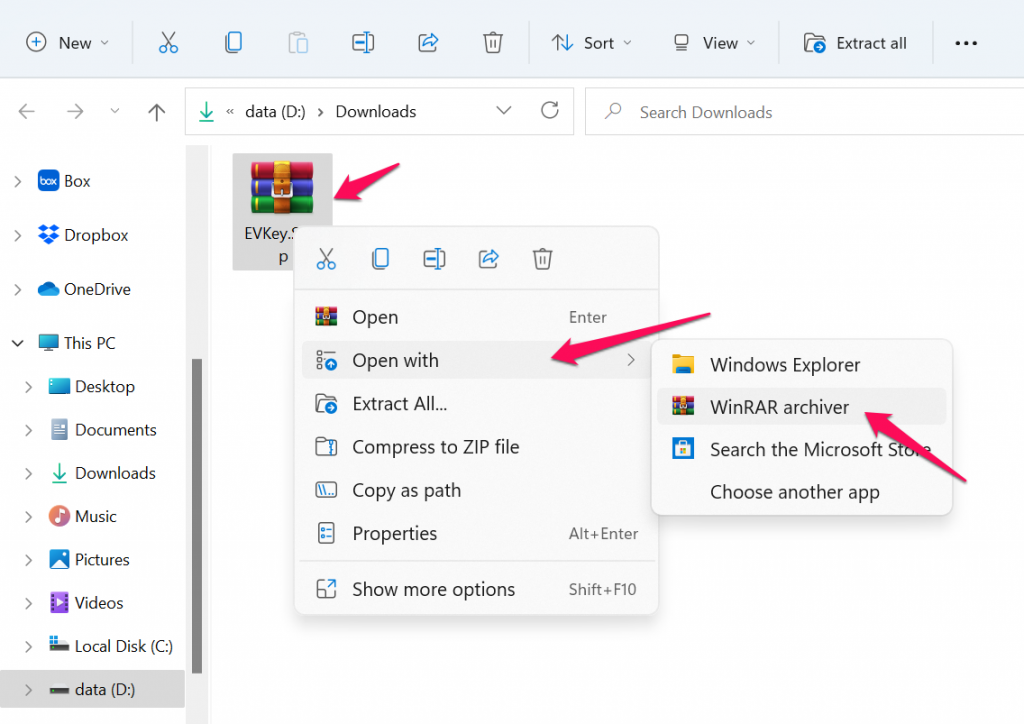
Task: Click the Extract all toolbar button
Action: click(856, 43)
